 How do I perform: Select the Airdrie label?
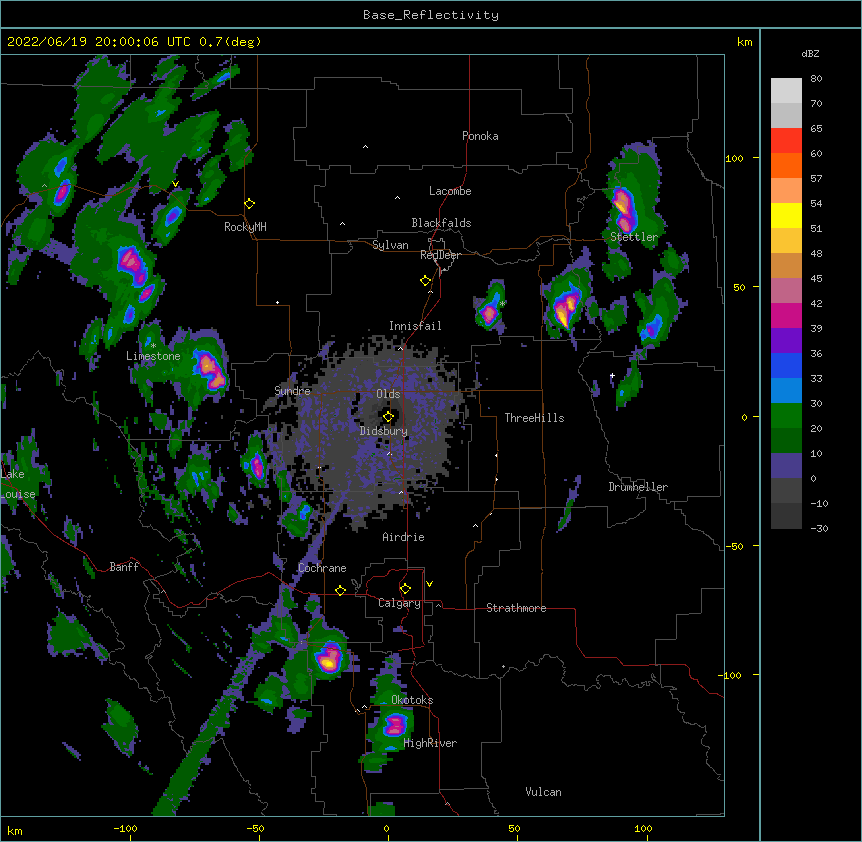pos(403,537)
